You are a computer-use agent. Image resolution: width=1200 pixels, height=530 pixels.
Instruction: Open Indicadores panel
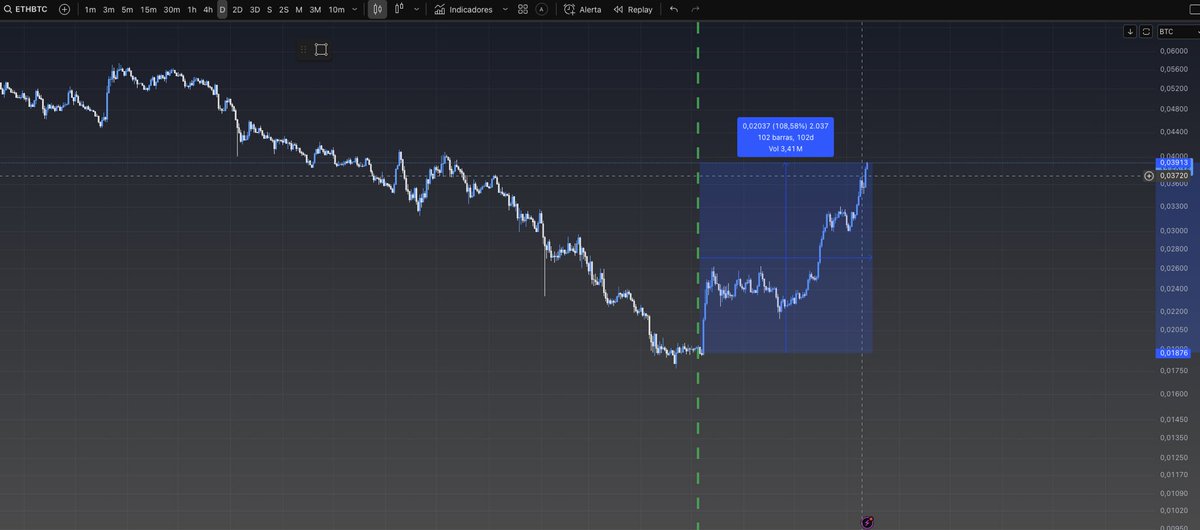463,9
